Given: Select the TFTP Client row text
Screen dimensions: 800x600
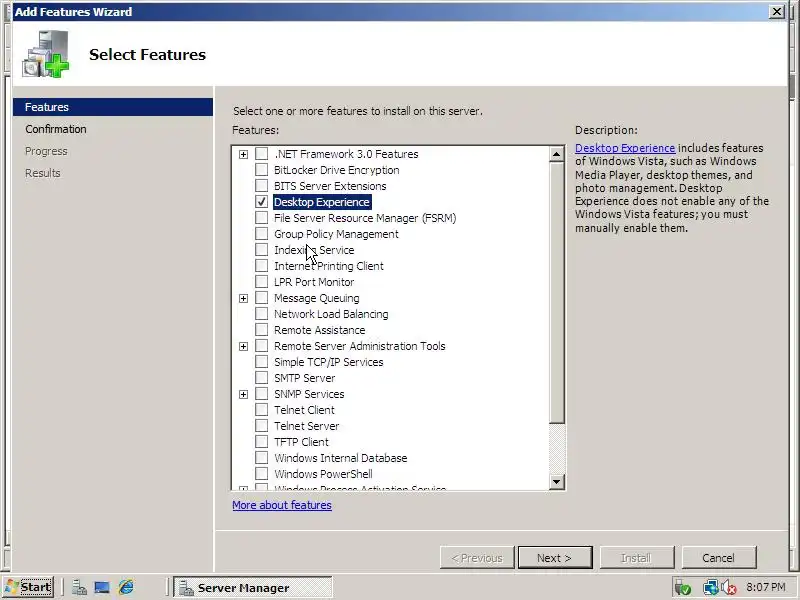Looking at the screenshot, I should (301, 442).
